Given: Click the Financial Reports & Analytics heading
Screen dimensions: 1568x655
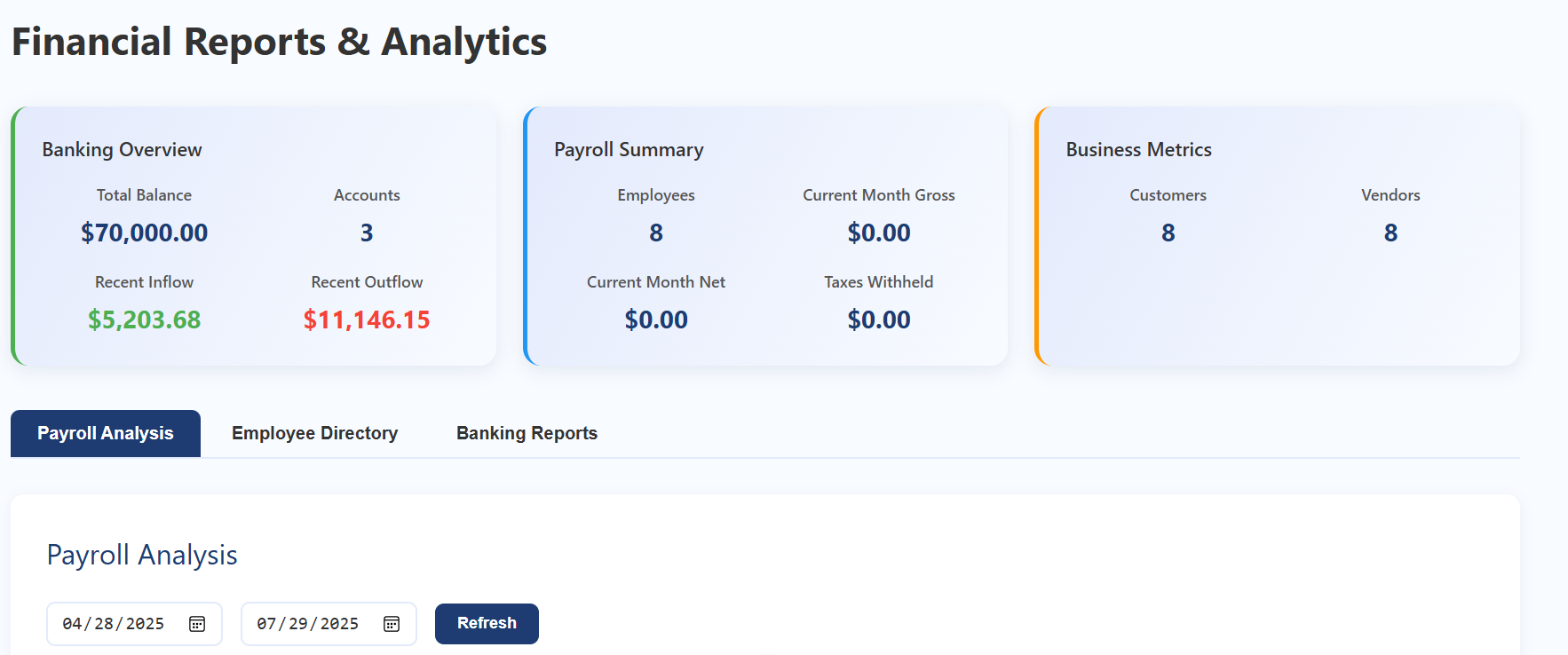Looking at the screenshot, I should pos(280,42).
